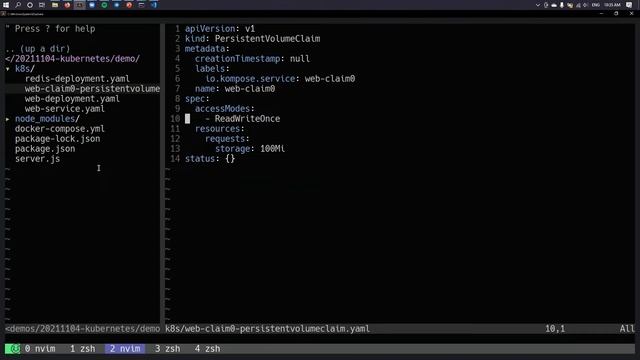Expand the node_modules/ folder arrow
640x360 pixels.
8,119
